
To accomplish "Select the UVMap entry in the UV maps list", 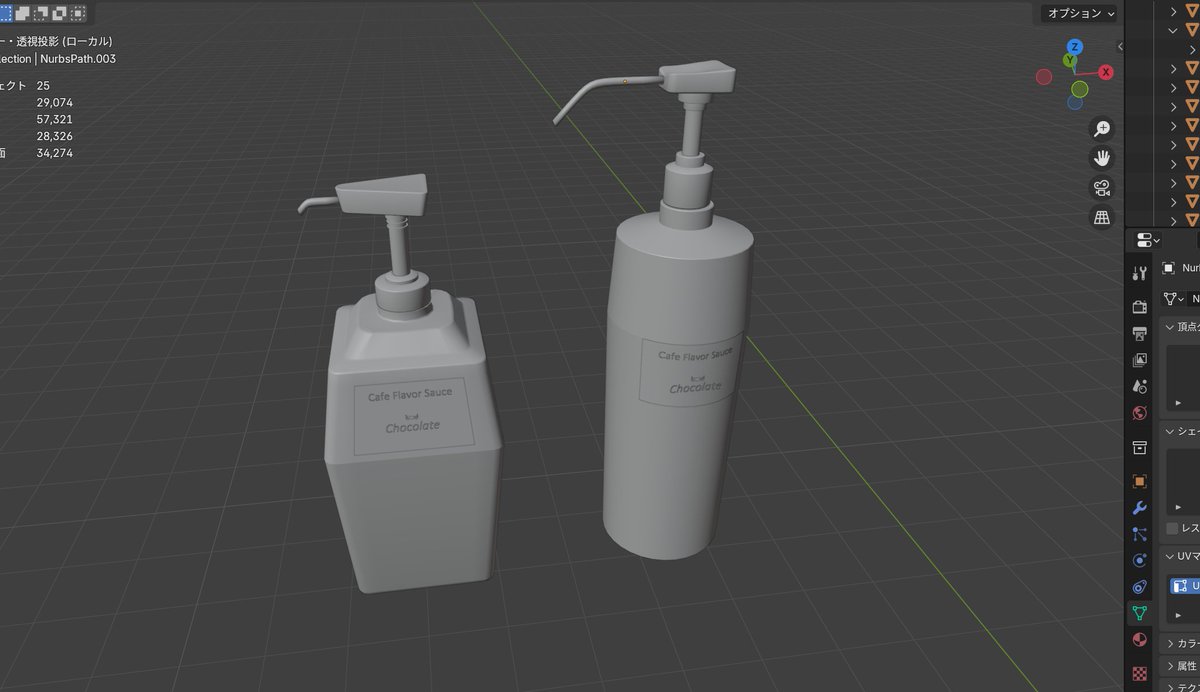I will (1185, 585).
